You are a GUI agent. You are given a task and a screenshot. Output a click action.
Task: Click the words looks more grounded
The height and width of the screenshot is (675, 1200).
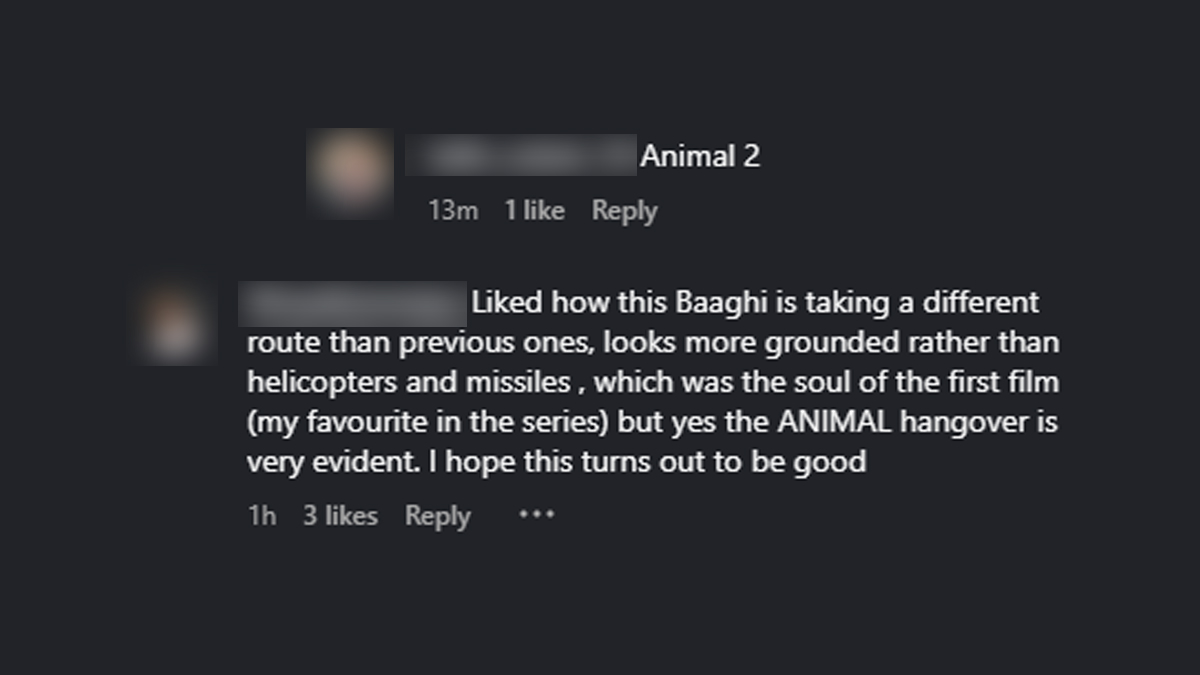pos(734,342)
